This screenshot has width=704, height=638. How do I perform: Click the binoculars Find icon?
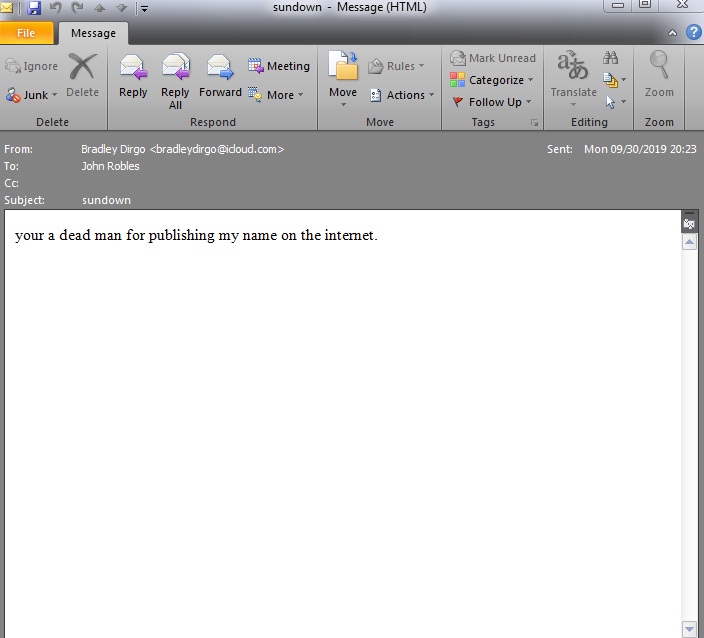[x=611, y=58]
